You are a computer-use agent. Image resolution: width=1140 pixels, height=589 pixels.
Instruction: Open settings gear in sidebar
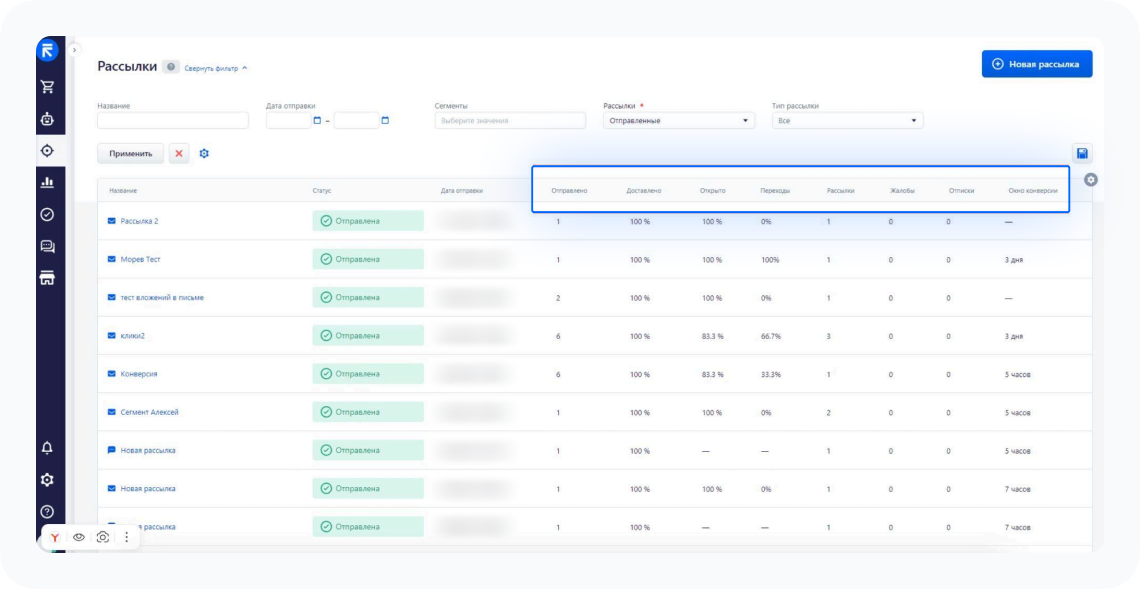[47, 480]
